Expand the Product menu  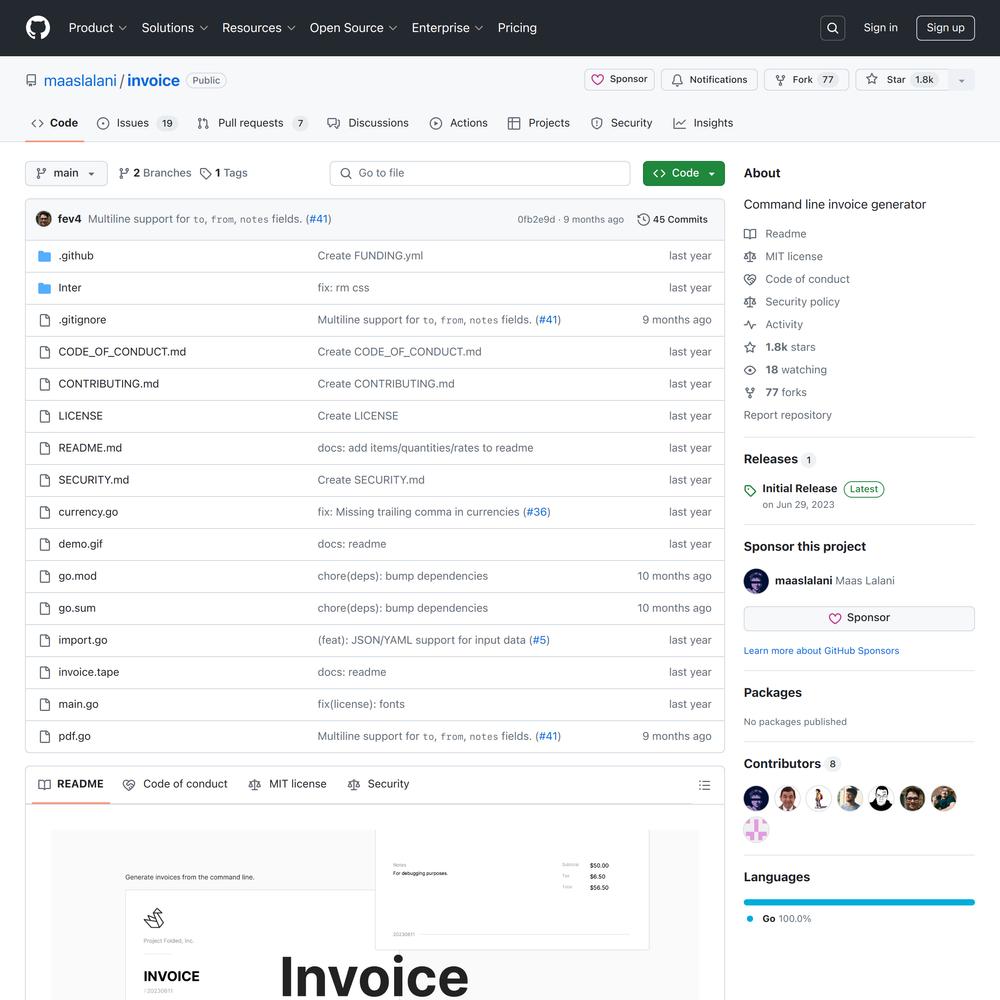coord(98,28)
